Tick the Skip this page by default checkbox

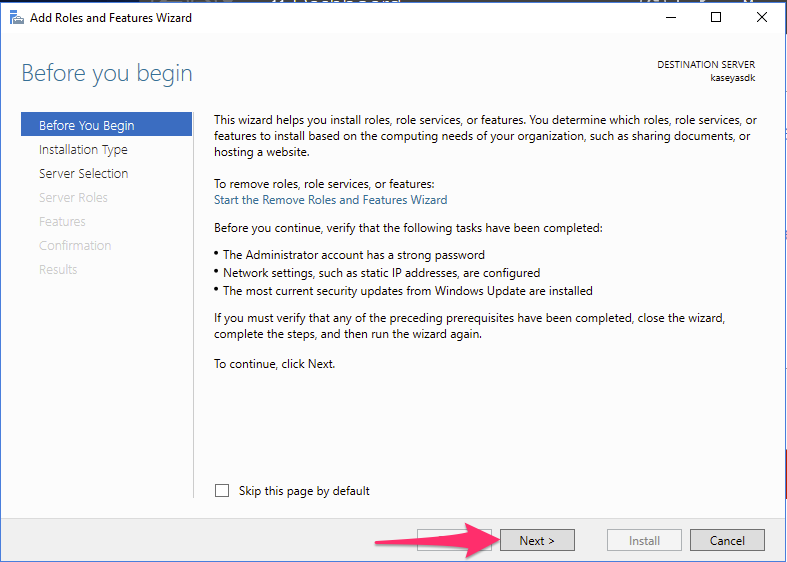(x=222, y=490)
